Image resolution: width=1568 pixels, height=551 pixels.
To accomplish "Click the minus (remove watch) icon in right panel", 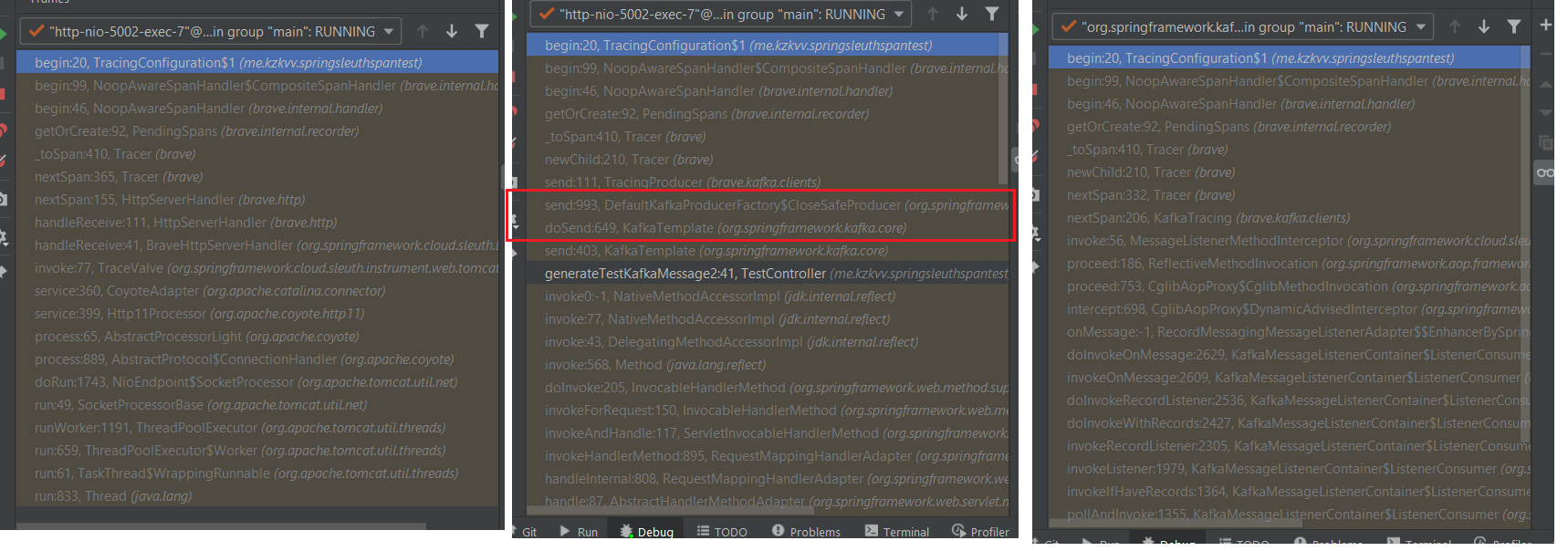I will [x=1546, y=54].
